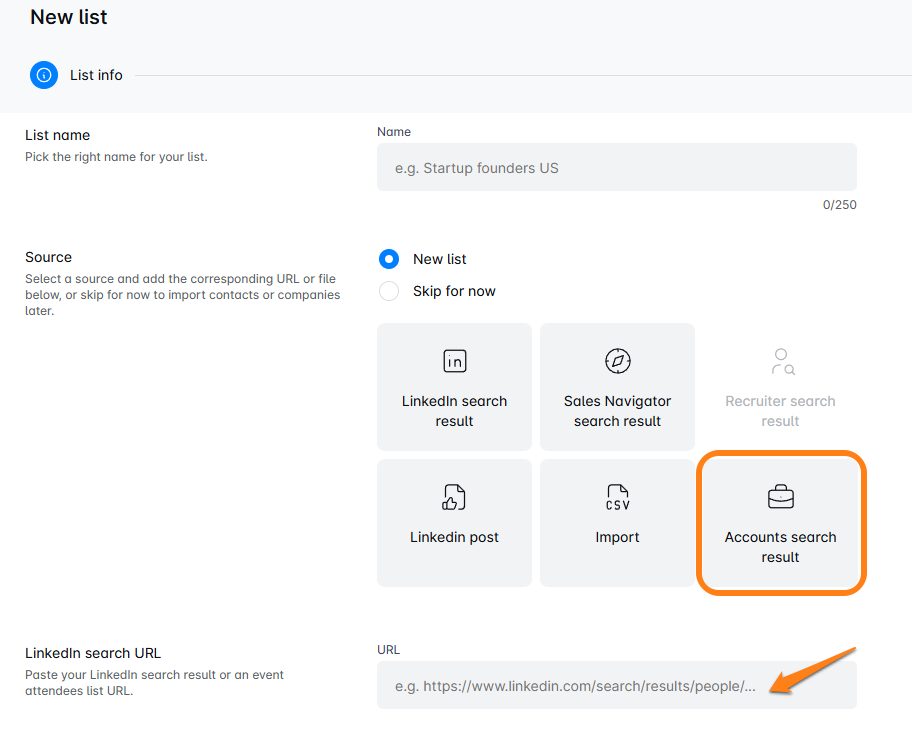Image resolution: width=912 pixels, height=729 pixels.
Task: Click the CSV file Import icon
Action: 617,497
